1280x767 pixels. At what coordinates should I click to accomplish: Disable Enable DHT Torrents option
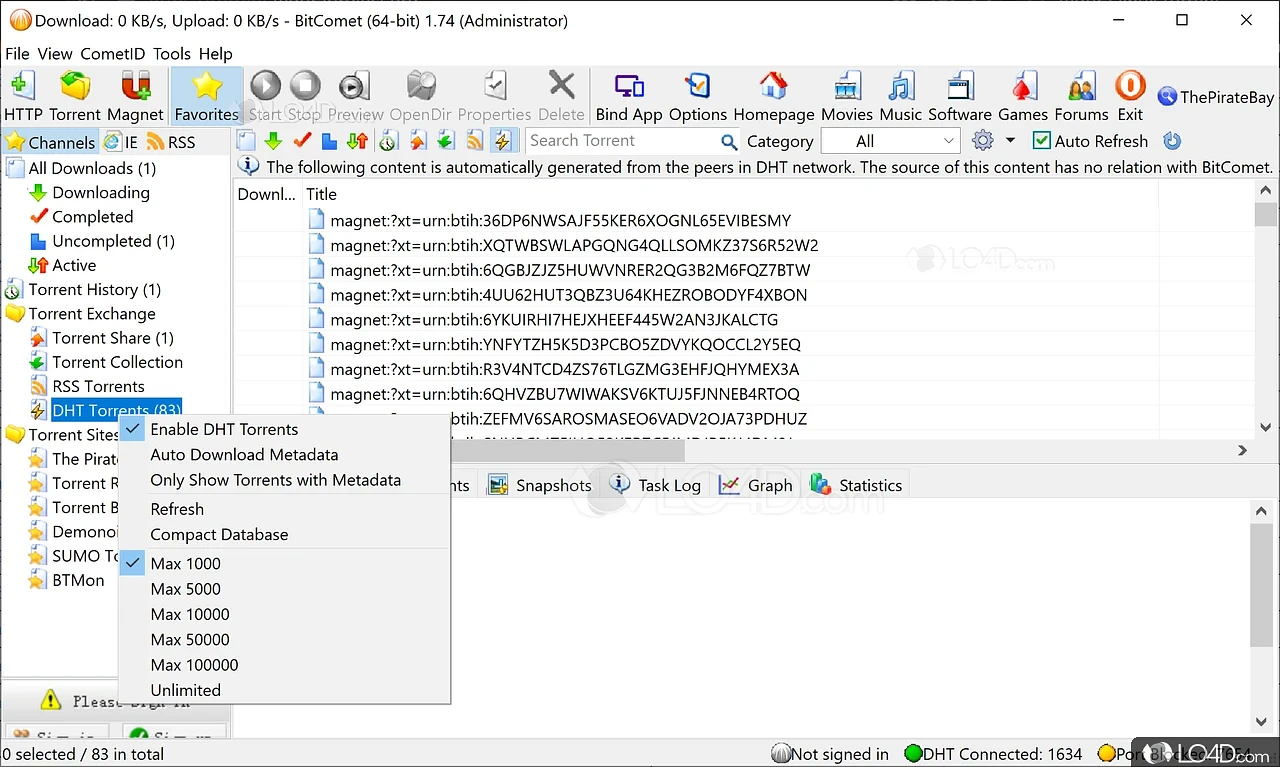click(x=224, y=429)
